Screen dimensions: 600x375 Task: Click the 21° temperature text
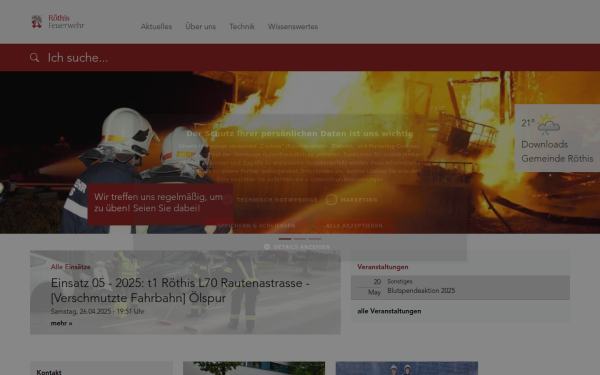tap(528, 123)
